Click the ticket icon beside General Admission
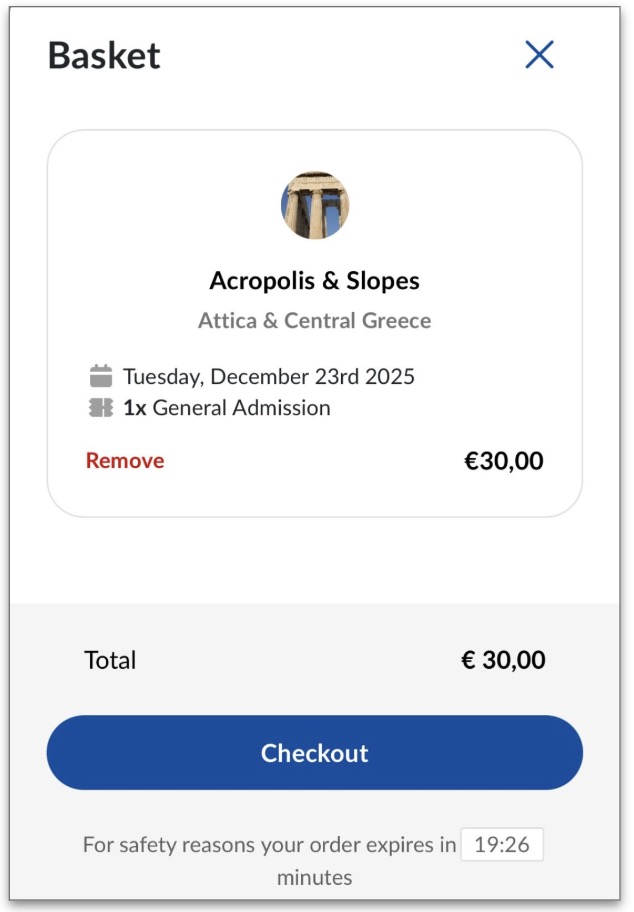Screen dimensions: 634x912 coord(101,408)
